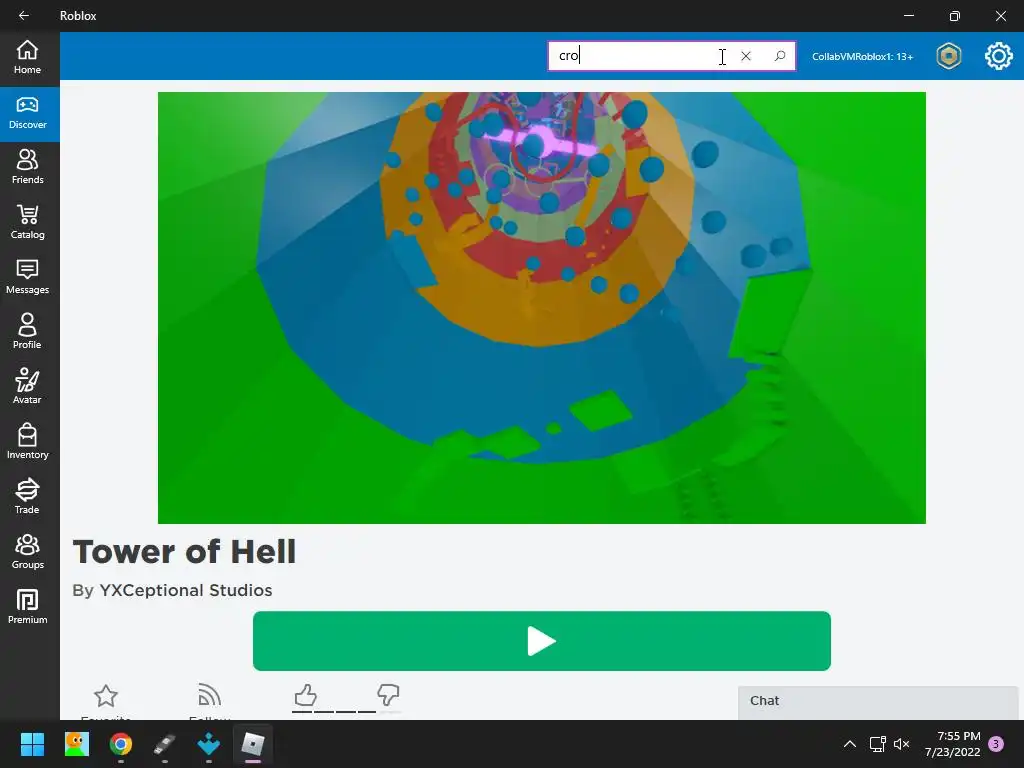Open the CollabVMRoblox1 account label
This screenshot has height=768, width=1024.
862,57
